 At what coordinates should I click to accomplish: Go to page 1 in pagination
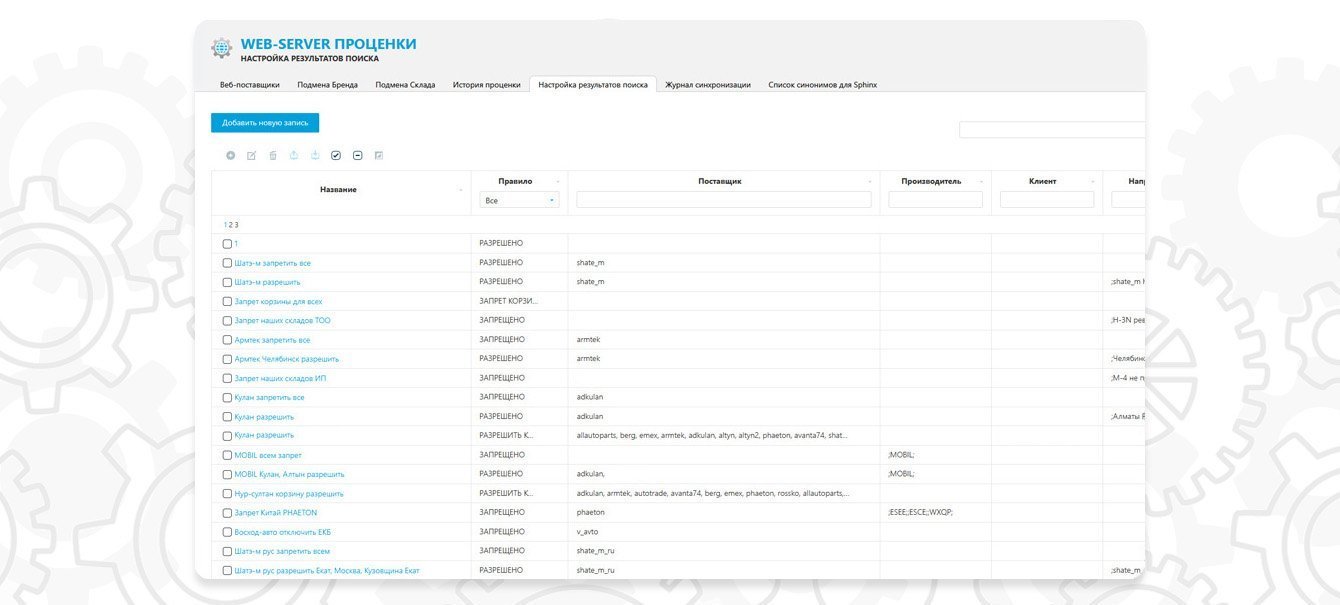click(x=226, y=225)
